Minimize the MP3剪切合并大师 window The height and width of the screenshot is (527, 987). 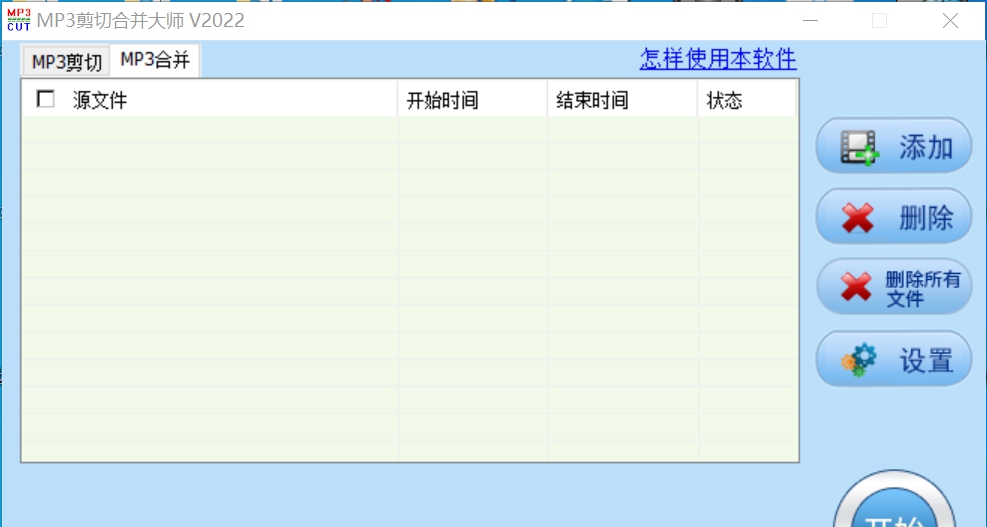pyautogui.click(x=811, y=20)
